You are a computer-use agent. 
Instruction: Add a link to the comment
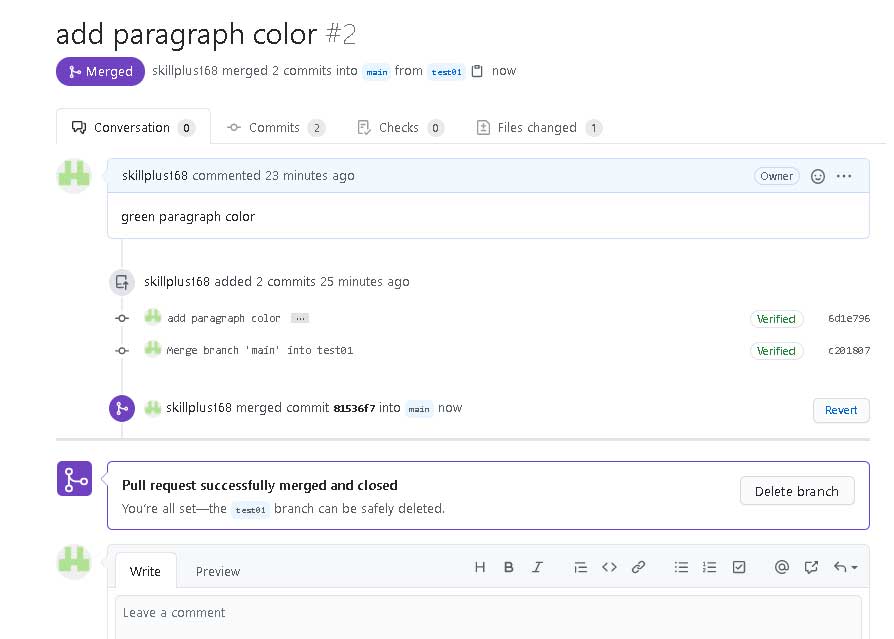[638, 567]
